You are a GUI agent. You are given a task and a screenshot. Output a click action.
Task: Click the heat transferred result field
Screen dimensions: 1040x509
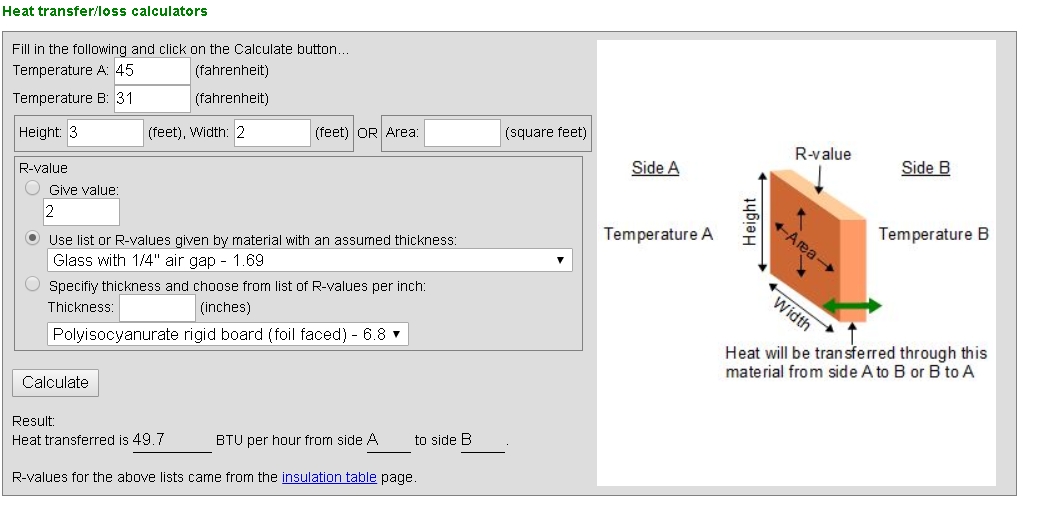click(x=171, y=440)
